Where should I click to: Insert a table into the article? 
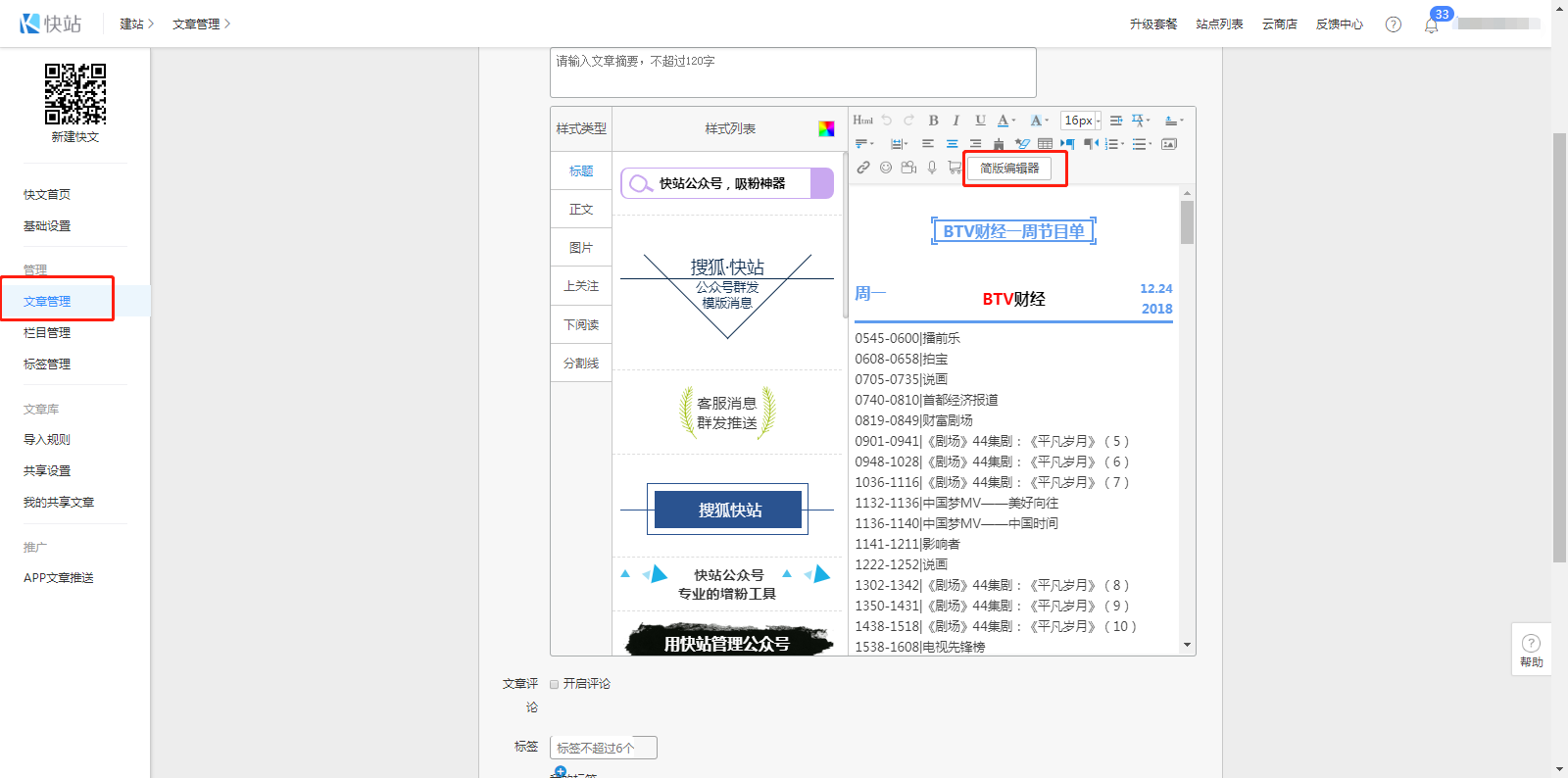coord(1046,144)
